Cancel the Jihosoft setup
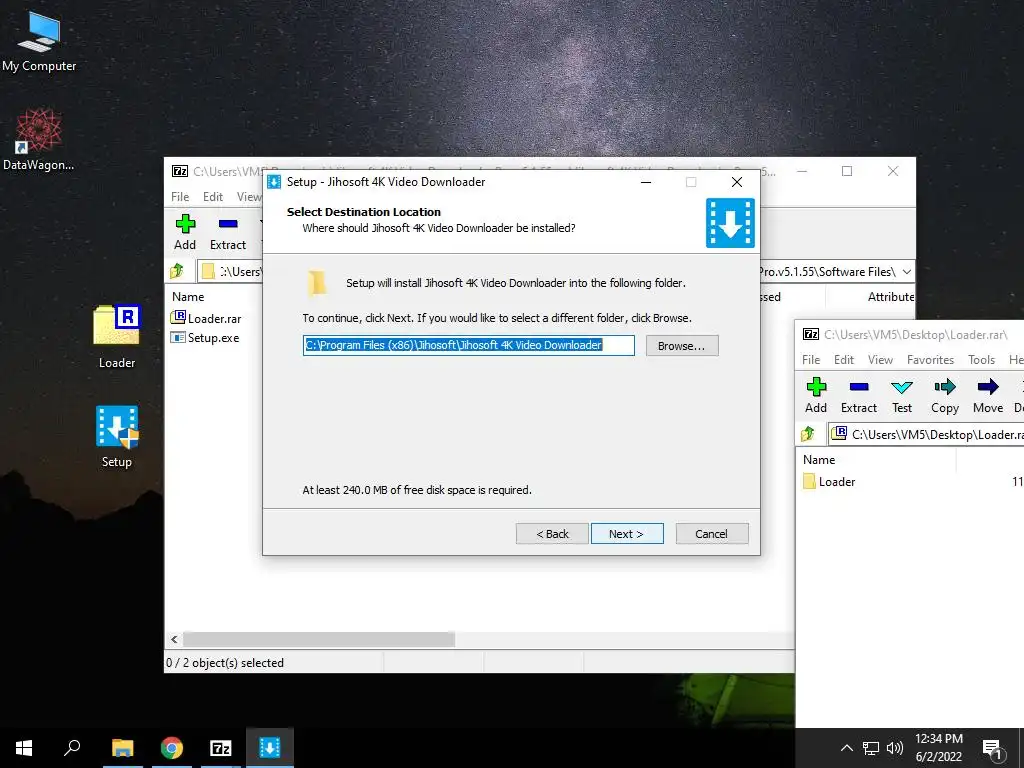1024x768 pixels. pos(712,534)
